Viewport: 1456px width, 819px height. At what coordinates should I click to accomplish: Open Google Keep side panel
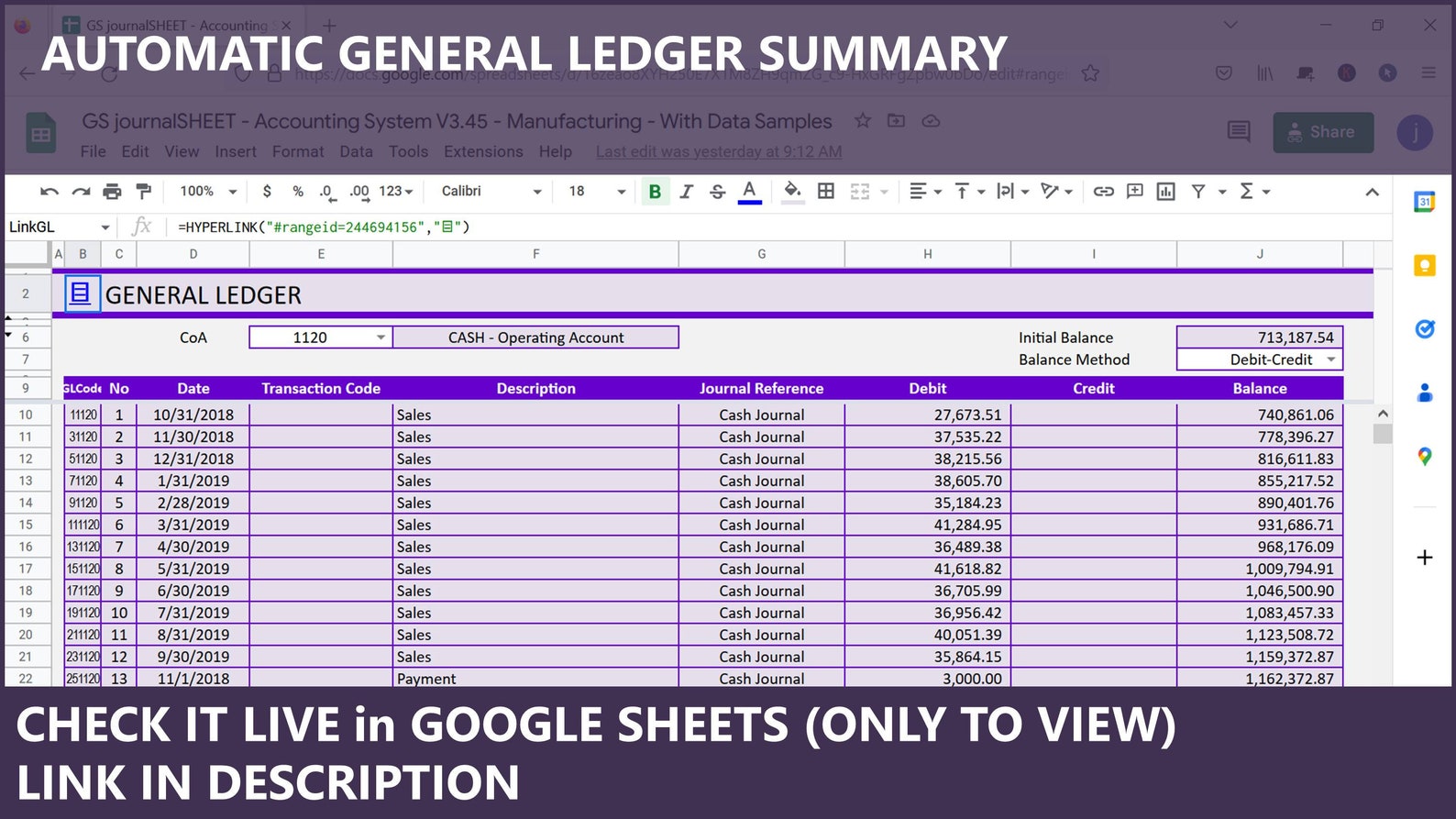tap(1424, 266)
